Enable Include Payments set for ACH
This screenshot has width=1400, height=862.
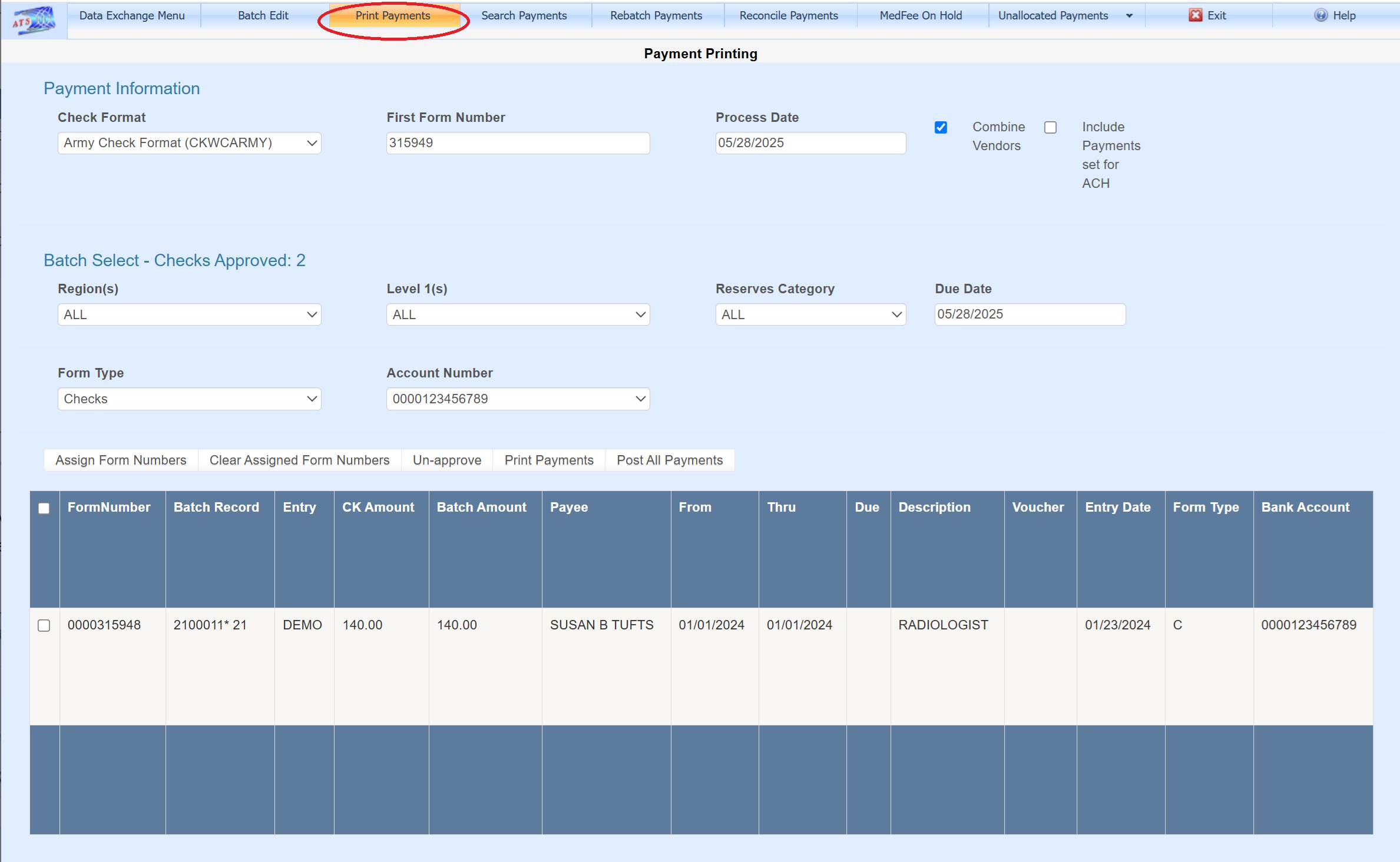coord(1050,127)
